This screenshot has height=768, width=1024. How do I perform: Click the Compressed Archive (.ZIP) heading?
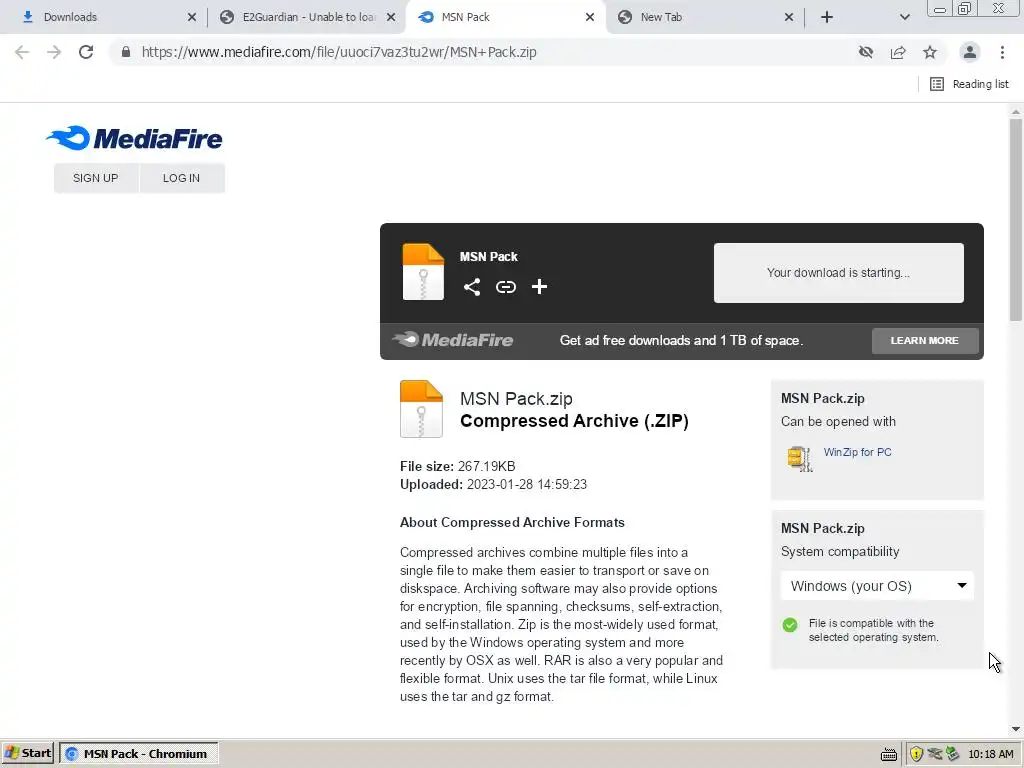pyautogui.click(x=574, y=421)
